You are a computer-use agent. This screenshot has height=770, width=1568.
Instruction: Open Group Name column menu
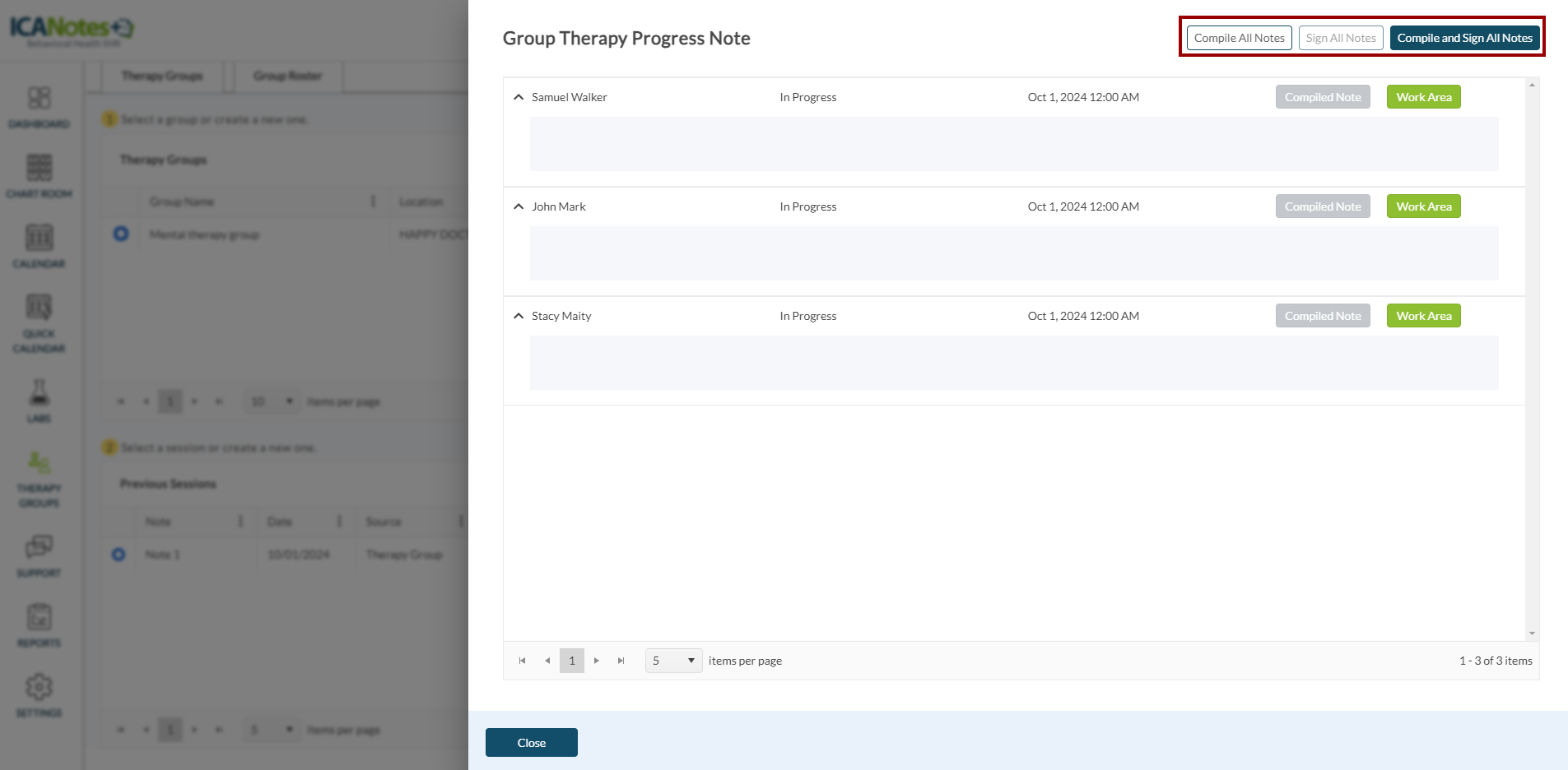click(x=373, y=202)
